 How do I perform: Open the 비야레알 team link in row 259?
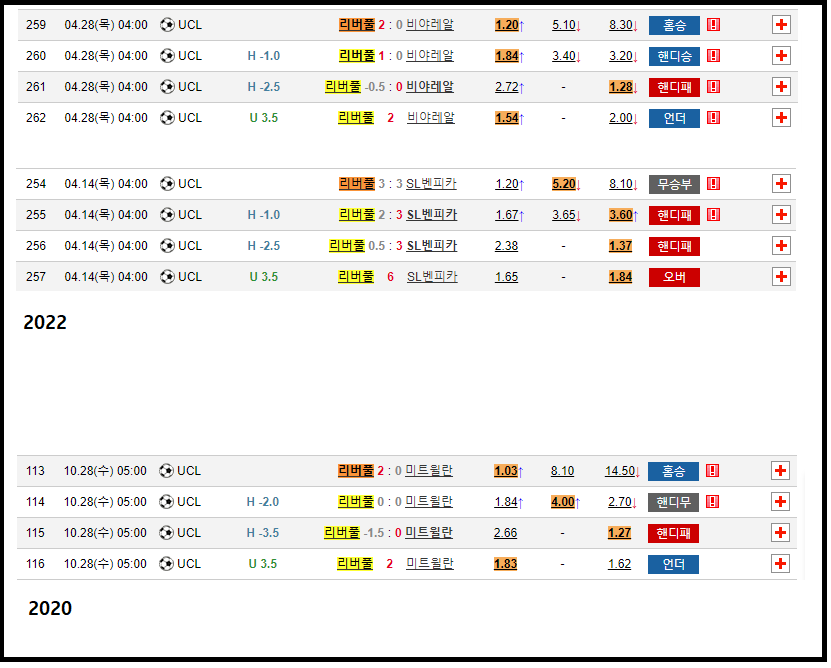430,25
